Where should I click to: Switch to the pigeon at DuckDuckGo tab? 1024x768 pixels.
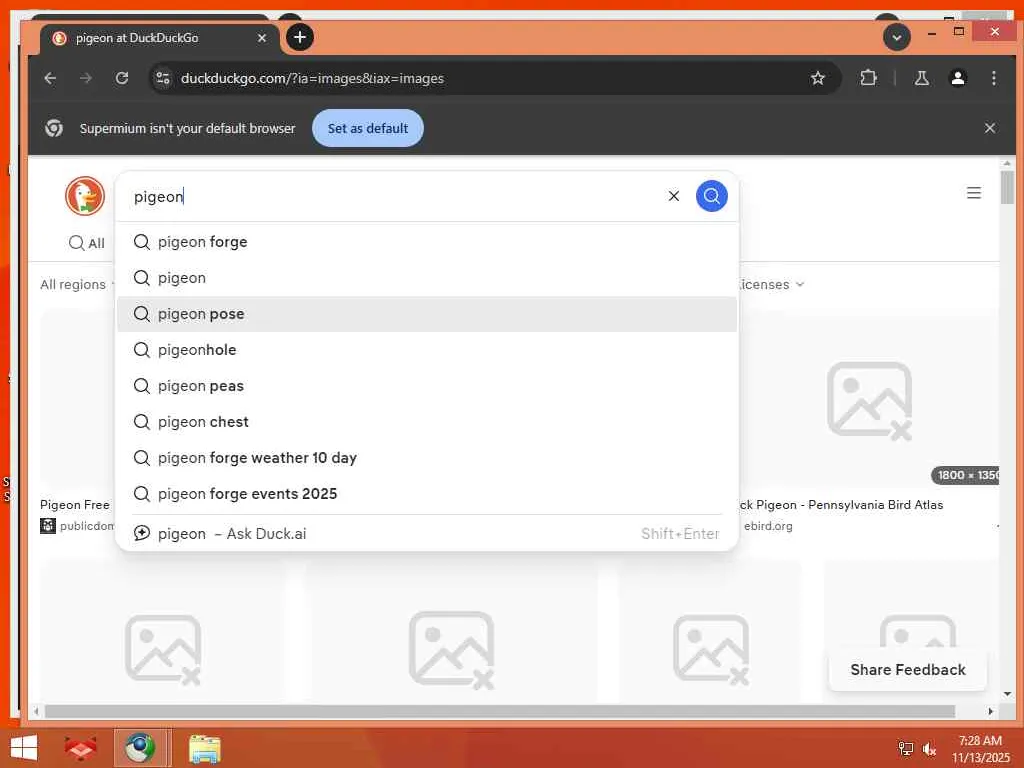157,38
